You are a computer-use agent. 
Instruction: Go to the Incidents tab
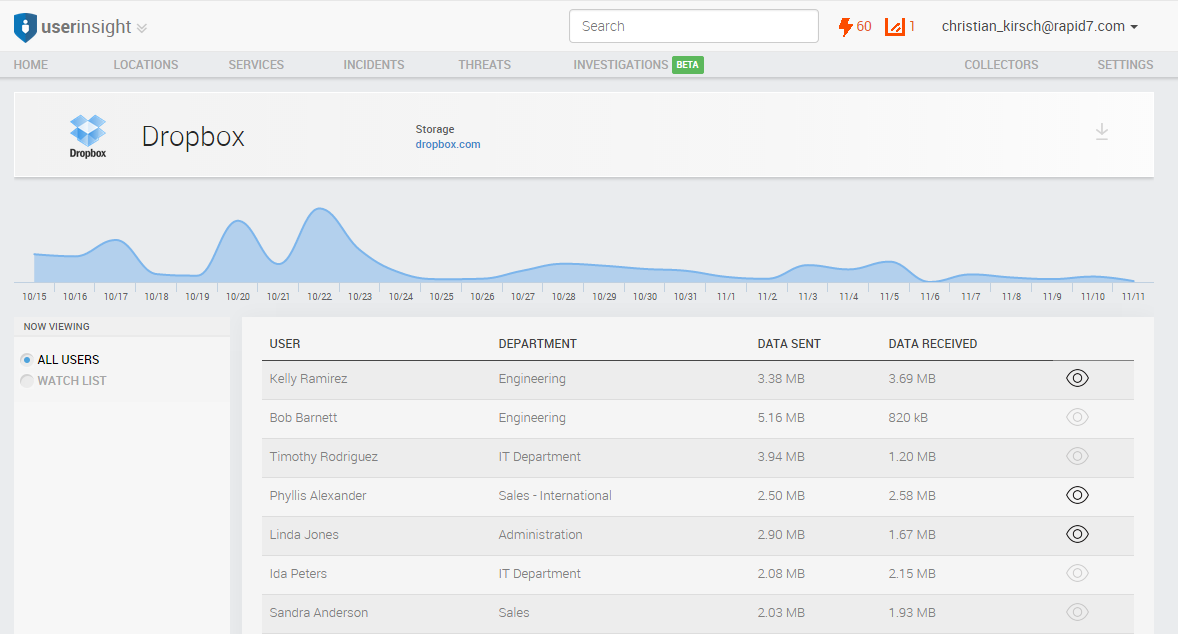373,65
